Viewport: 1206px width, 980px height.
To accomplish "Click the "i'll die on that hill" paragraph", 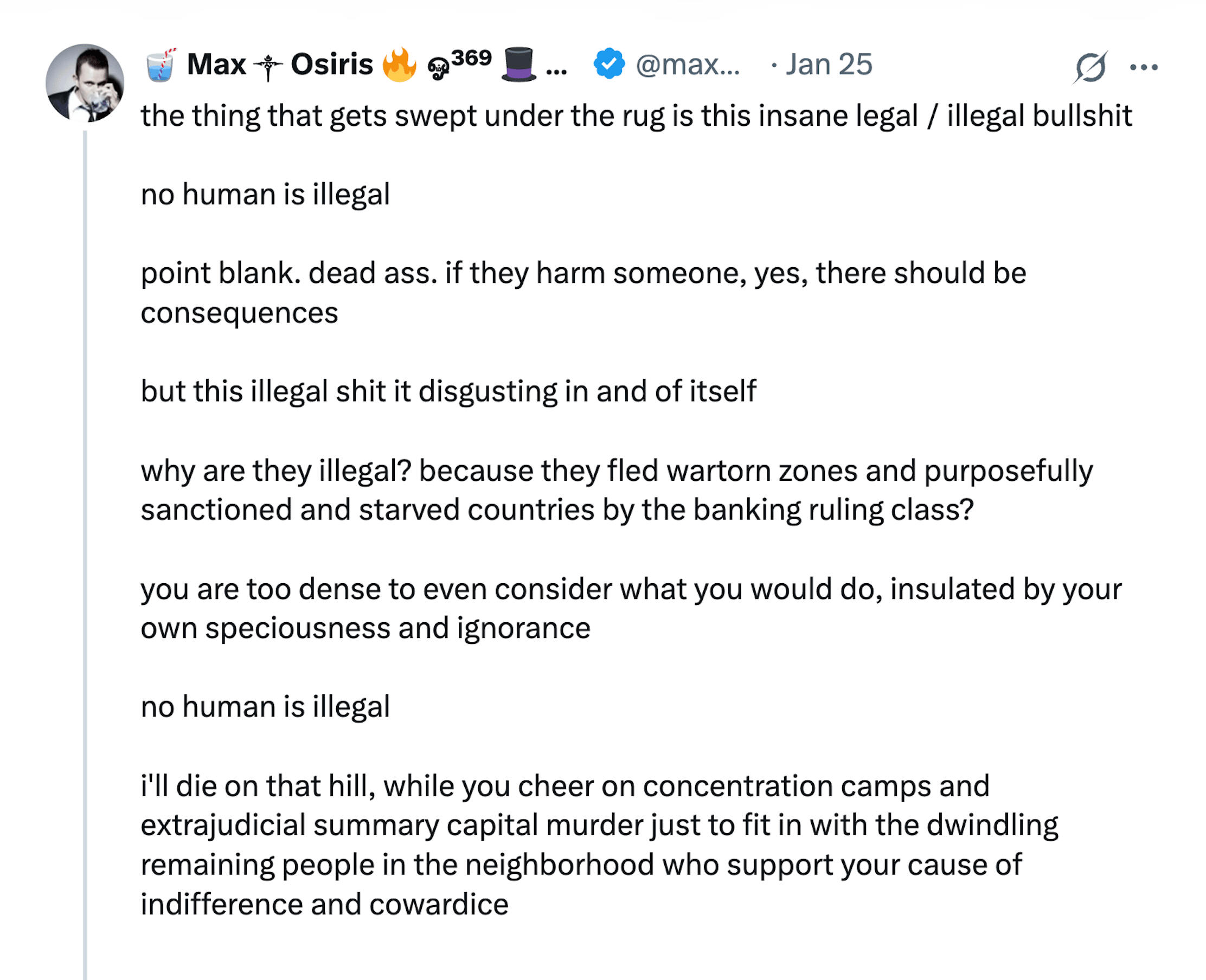I will (x=599, y=844).
